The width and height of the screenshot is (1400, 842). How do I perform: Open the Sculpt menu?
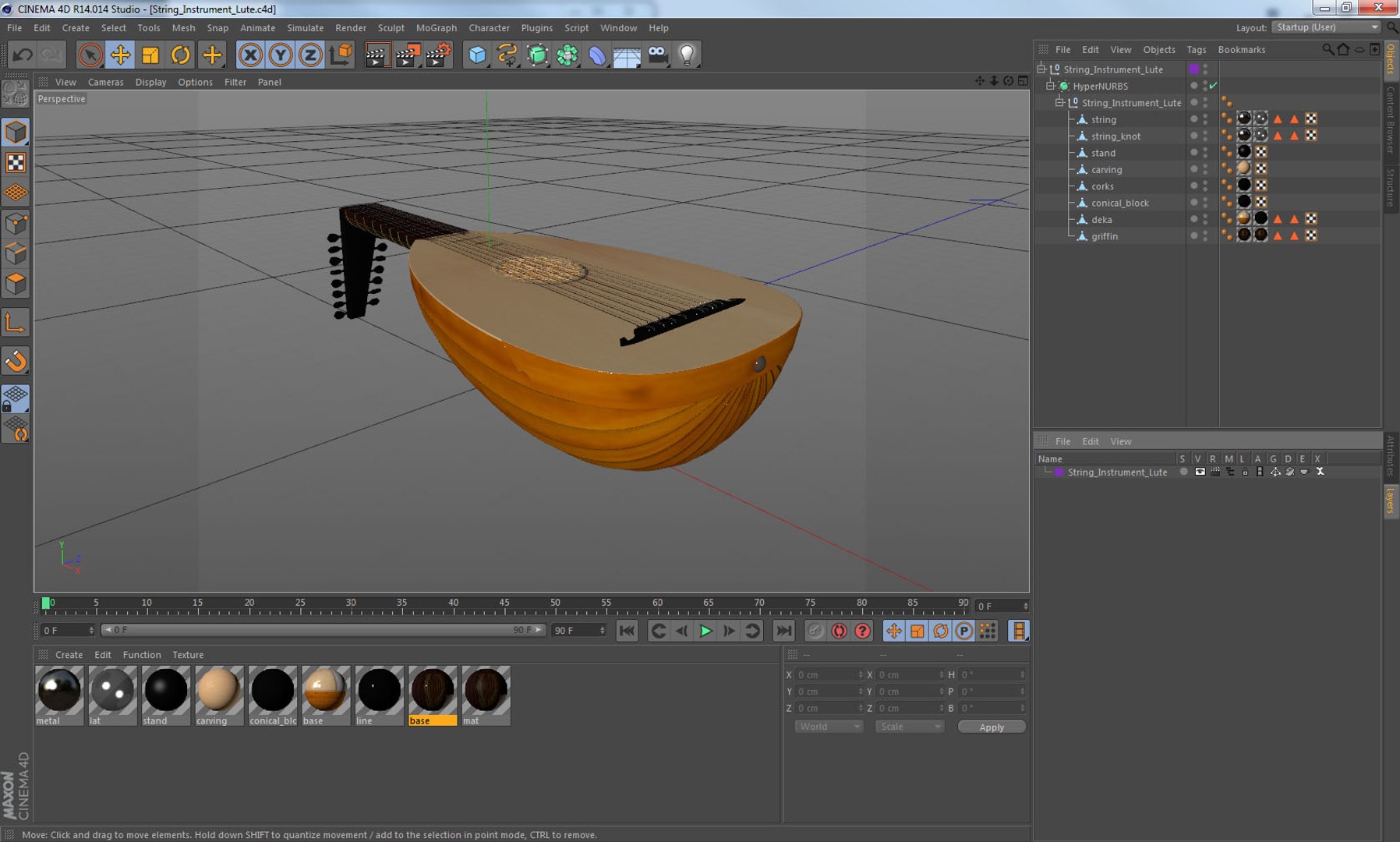click(391, 27)
